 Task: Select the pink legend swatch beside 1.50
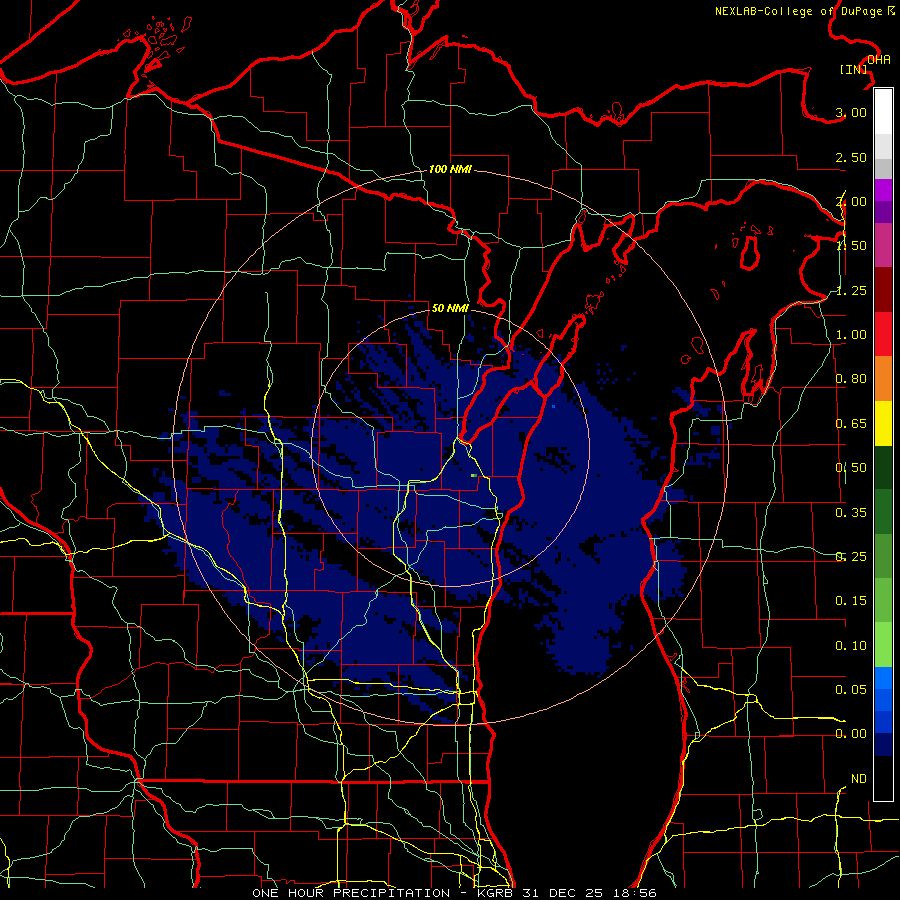point(883,245)
